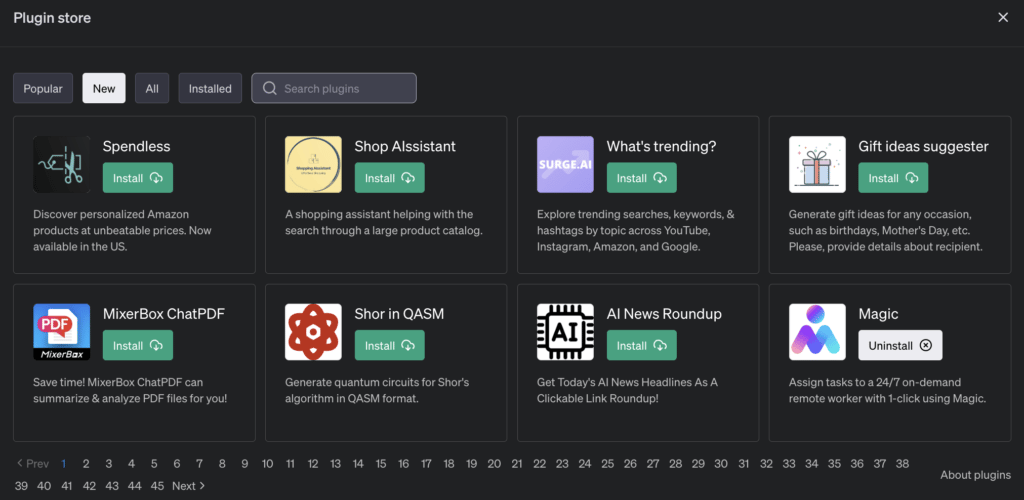Close the Plugin store dialog
The width and height of the screenshot is (1024, 500).
[x=1003, y=17]
